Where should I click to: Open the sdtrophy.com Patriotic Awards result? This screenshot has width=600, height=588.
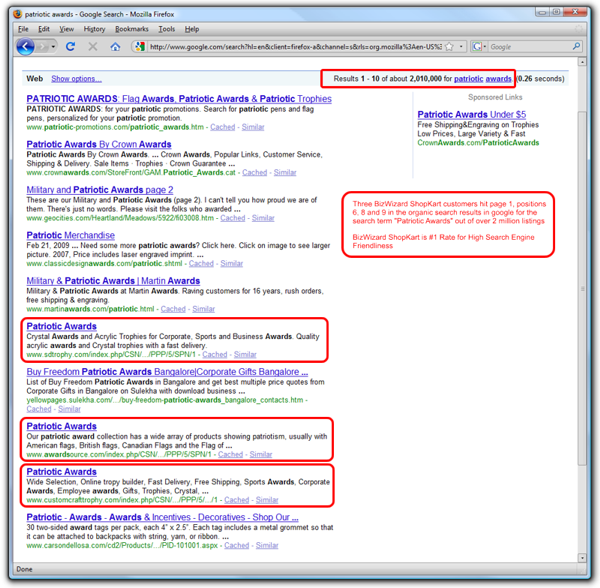click(62, 326)
